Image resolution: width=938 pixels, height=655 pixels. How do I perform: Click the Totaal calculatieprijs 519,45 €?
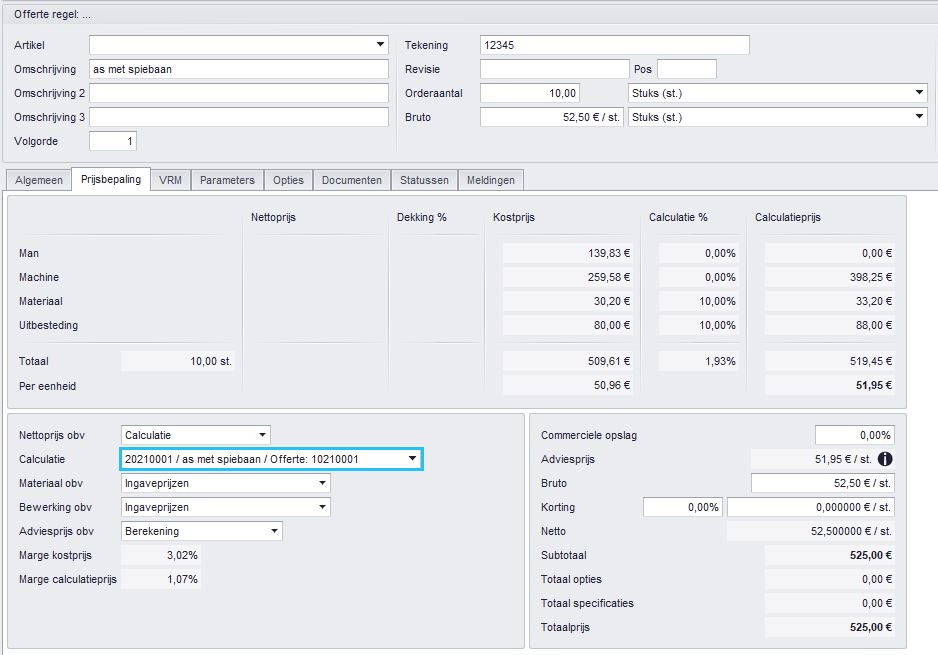(x=830, y=361)
